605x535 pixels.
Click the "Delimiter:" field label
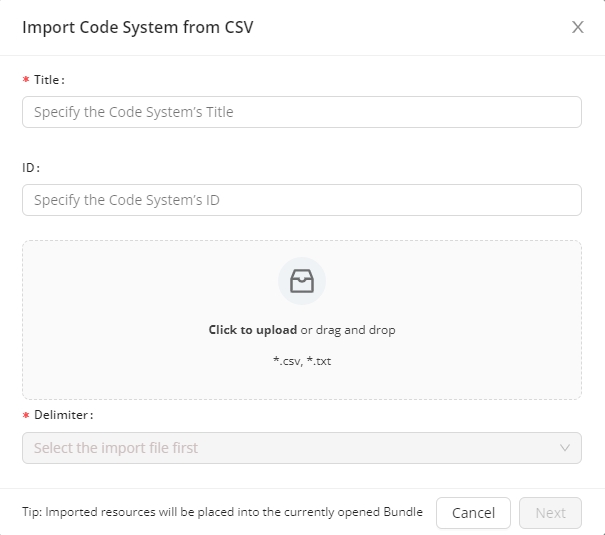coord(64,414)
